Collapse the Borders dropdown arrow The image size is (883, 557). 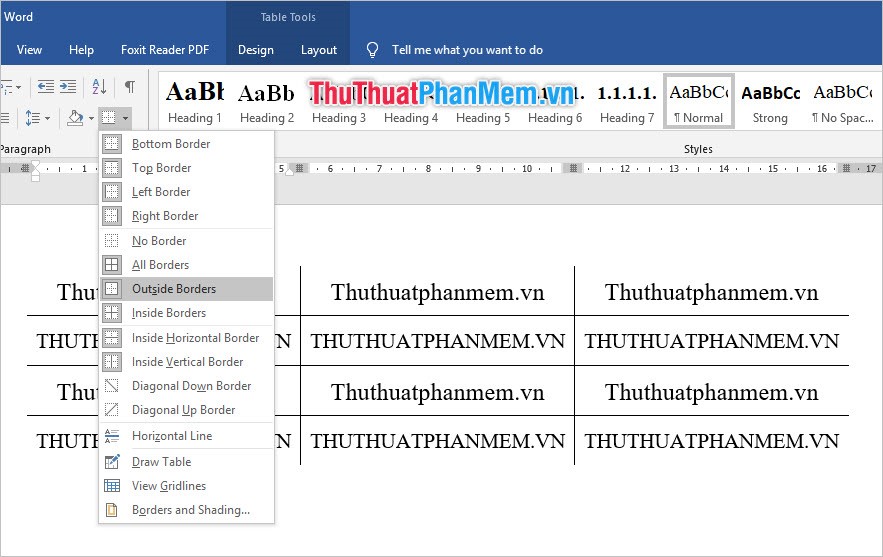point(125,118)
